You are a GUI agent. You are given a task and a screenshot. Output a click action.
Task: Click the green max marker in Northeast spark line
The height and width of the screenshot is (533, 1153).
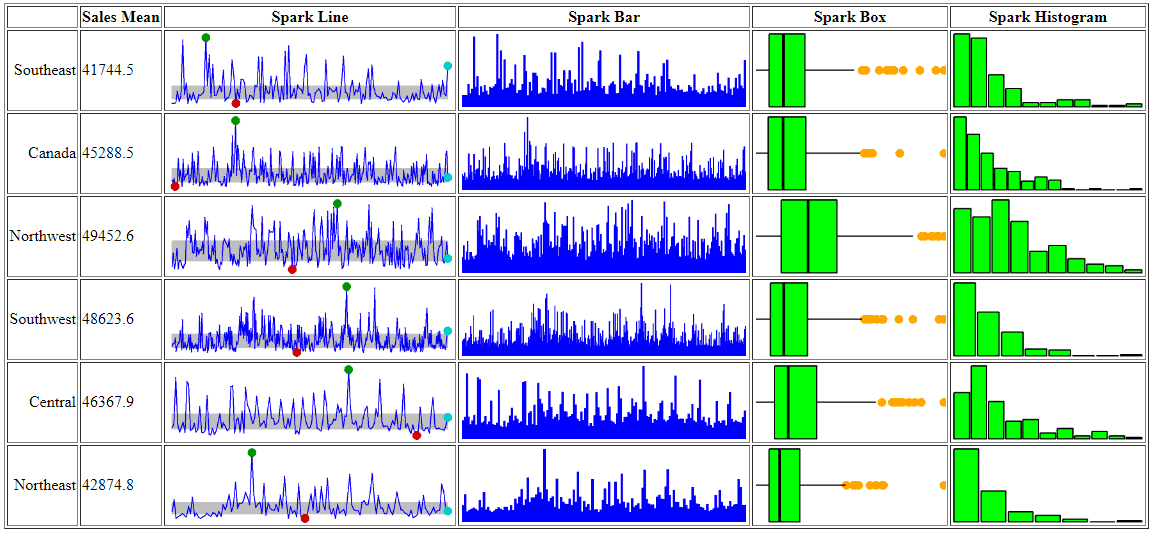(252, 453)
